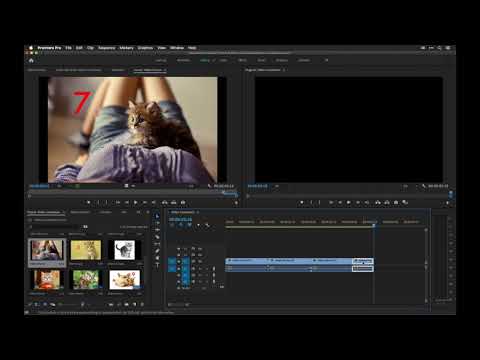
Task: Switch to Audio workspace
Action: click(x=262, y=60)
